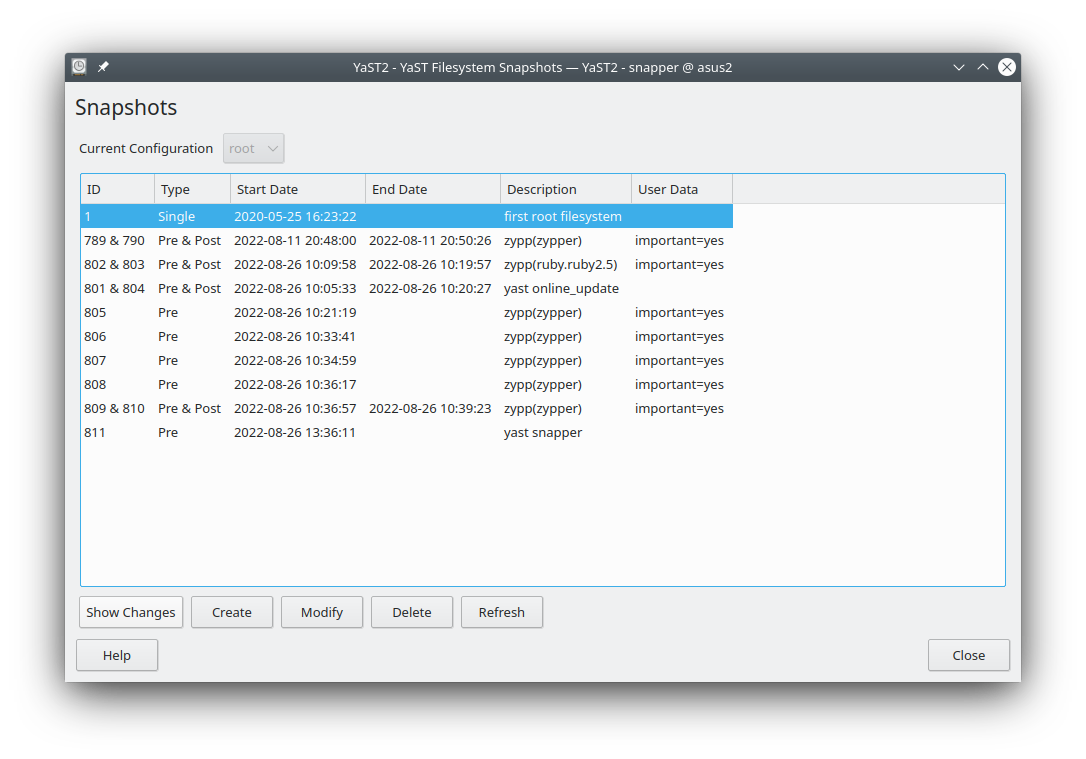
Task: Close the Snapshots dialog
Action: [968, 655]
